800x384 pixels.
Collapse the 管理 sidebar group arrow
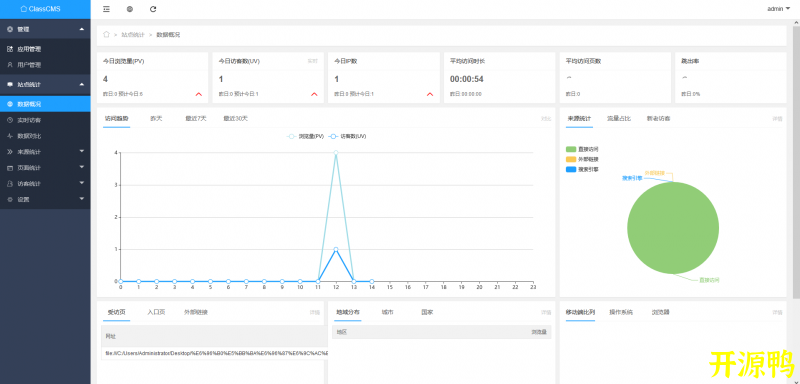82,29
